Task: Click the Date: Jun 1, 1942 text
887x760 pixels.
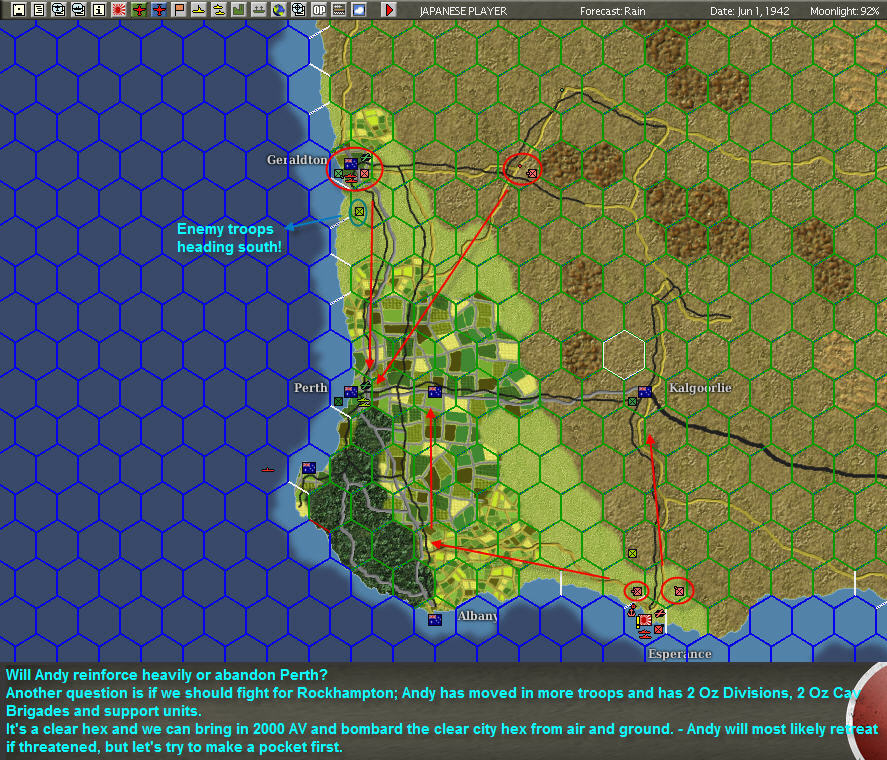Action: (750, 11)
